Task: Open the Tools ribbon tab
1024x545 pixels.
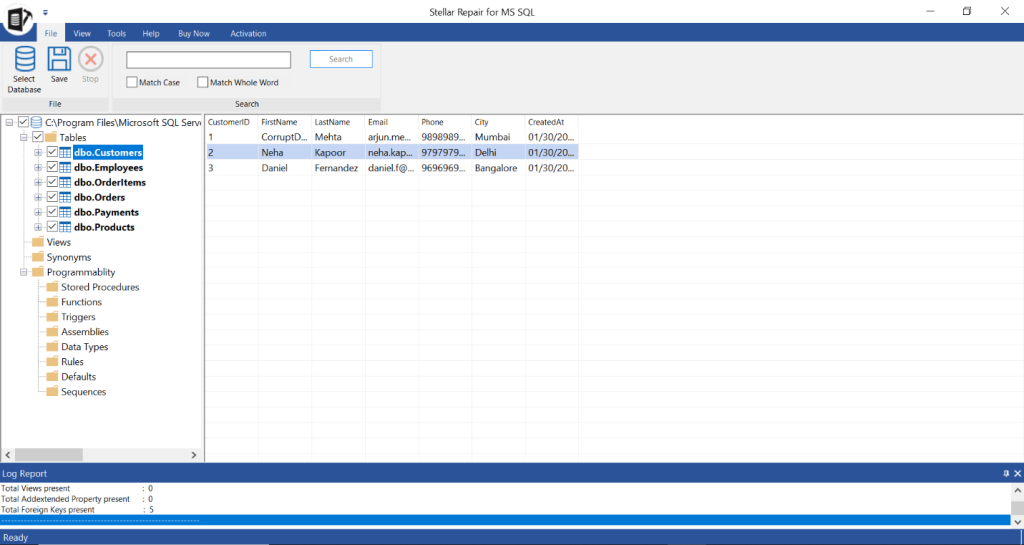Action: tap(116, 33)
